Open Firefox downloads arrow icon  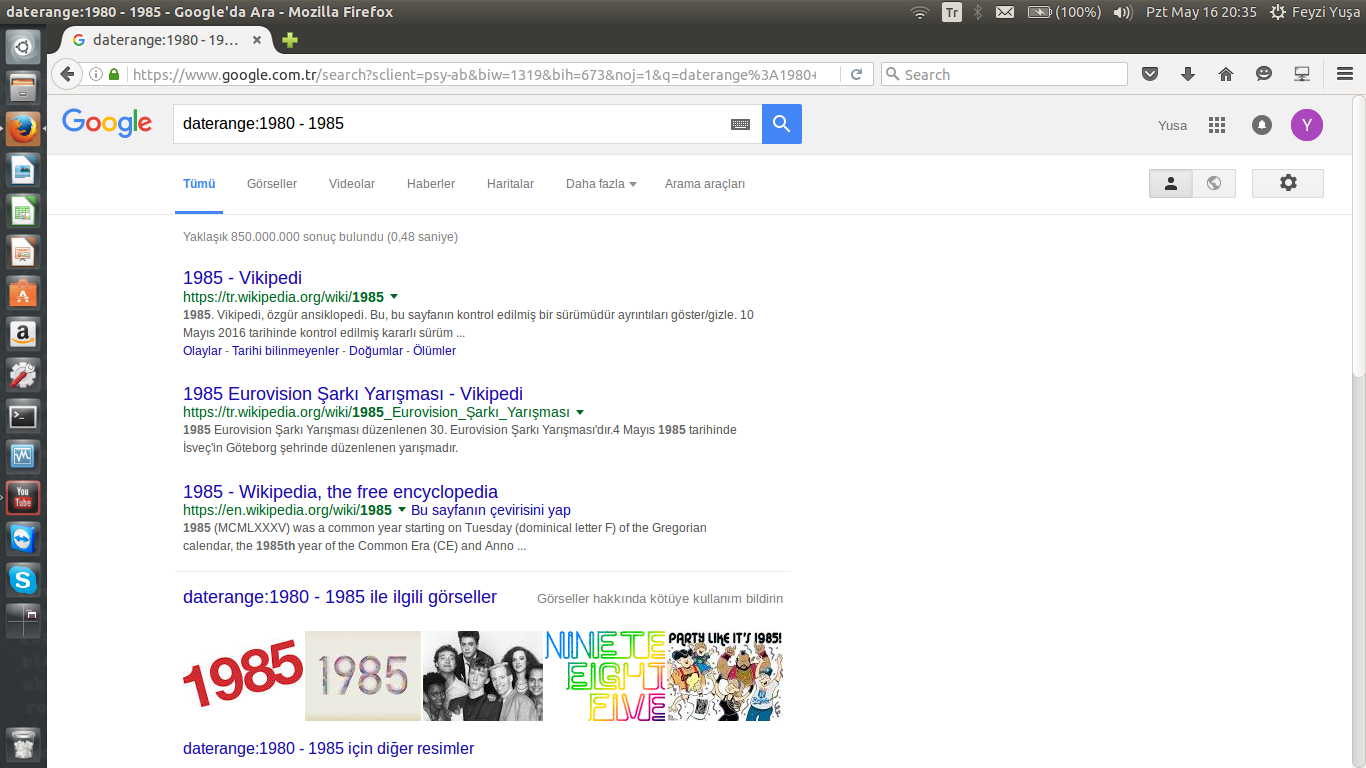(x=1188, y=74)
